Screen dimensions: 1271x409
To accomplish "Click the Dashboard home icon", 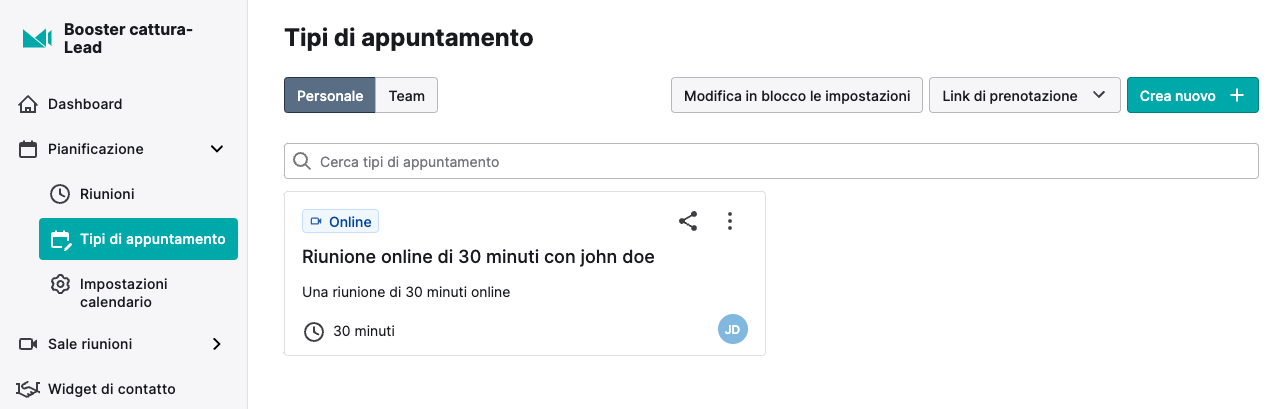I will pos(28,104).
